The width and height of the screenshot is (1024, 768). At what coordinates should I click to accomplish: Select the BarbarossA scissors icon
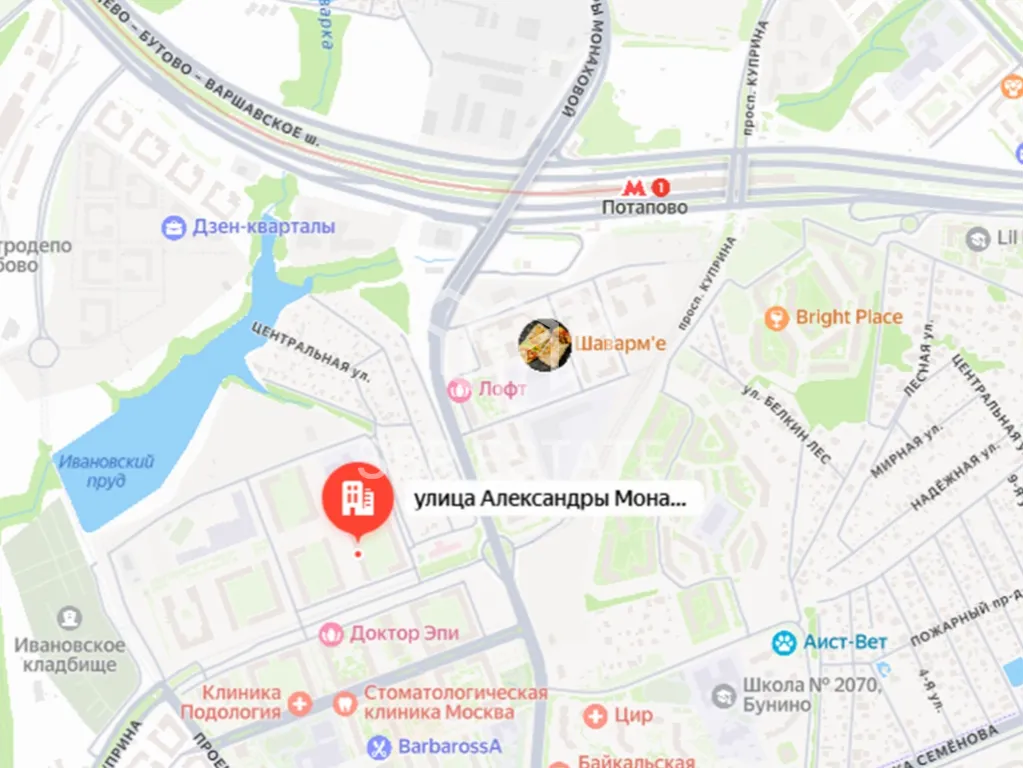point(379,747)
